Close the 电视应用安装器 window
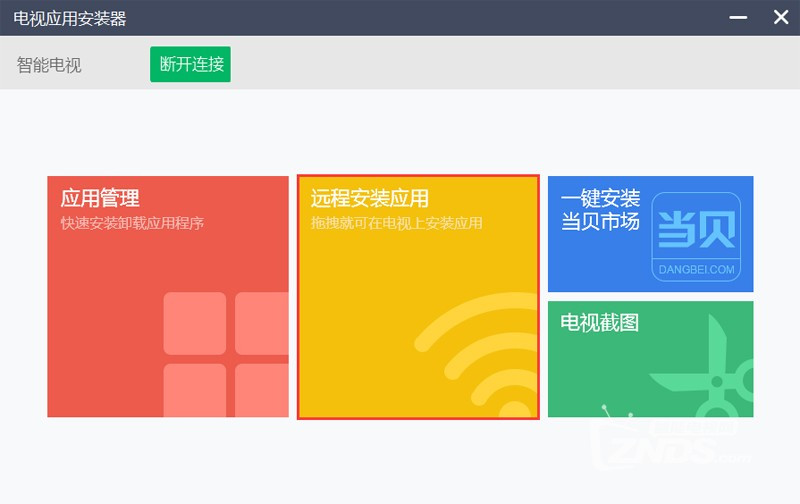This screenshot has width=800, height=504. pos(781,17)
